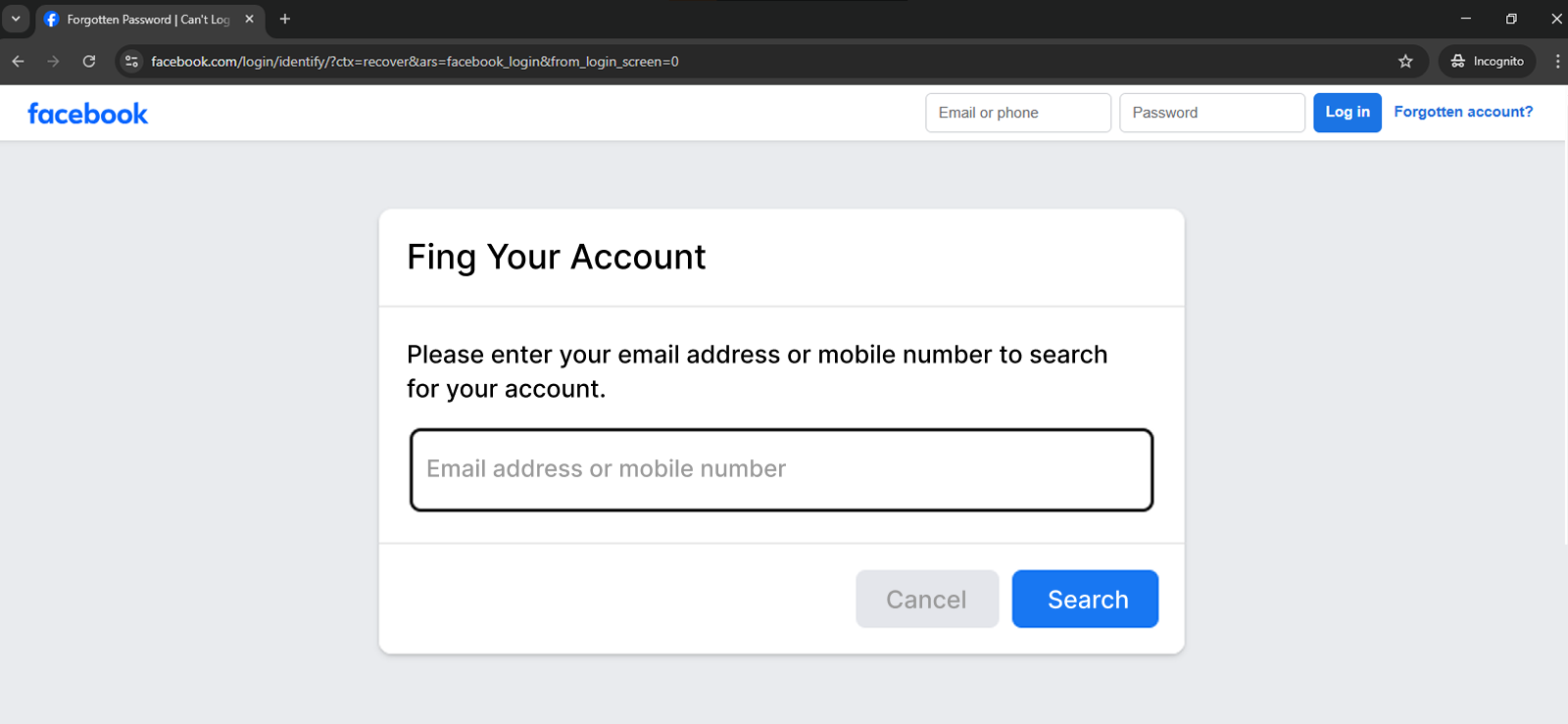
Task: Click the address bar URL
Action: pyautogui.click(x=415, y=61)
